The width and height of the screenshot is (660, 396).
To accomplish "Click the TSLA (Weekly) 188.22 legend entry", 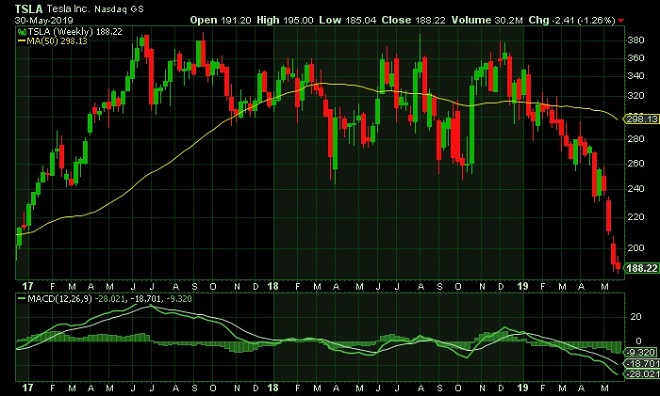I will tap(75, 32).
